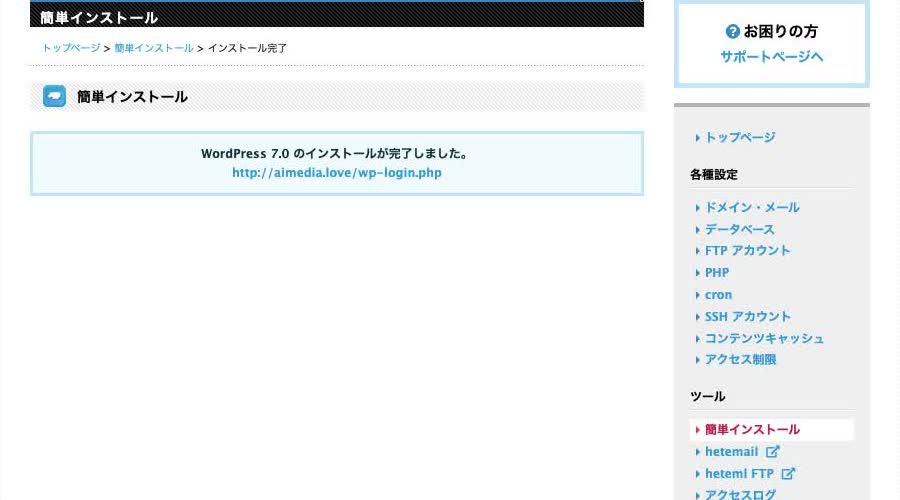900x500 pixels.
Task: Open the サポートページへ link
Action: [x=771, y=57]
